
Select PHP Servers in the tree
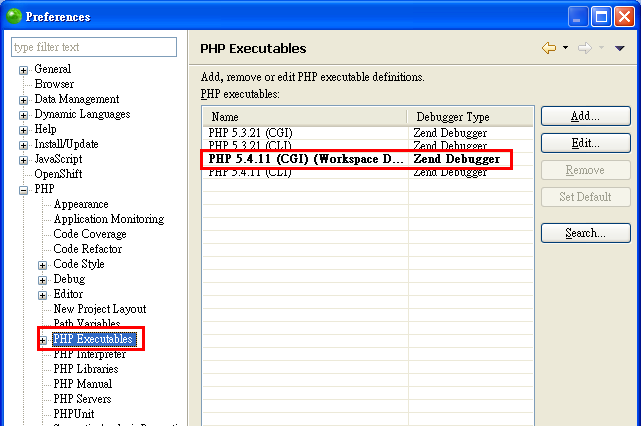pyautogui.click(x=82, y=399)
